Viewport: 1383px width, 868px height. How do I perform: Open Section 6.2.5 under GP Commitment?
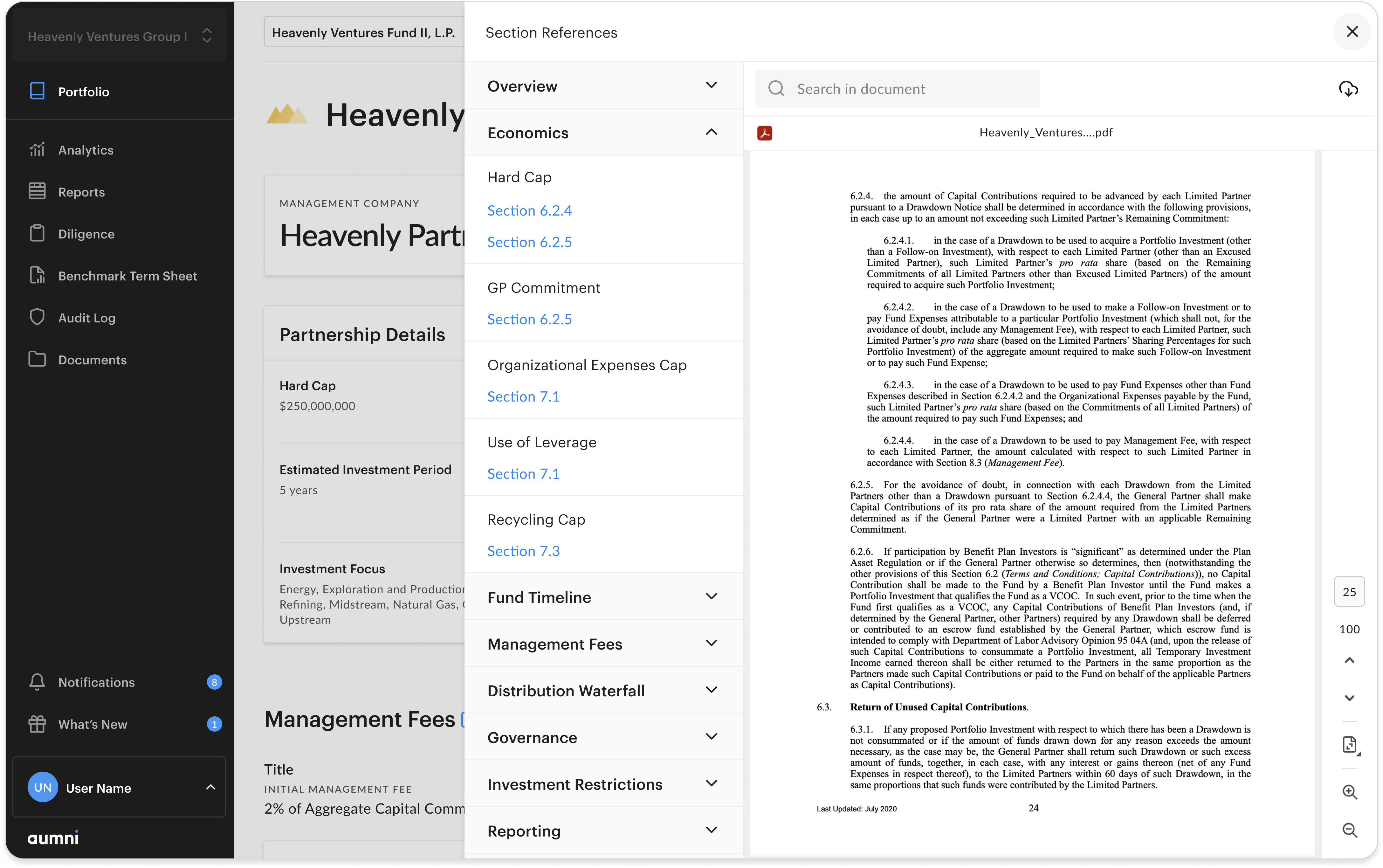529,319
